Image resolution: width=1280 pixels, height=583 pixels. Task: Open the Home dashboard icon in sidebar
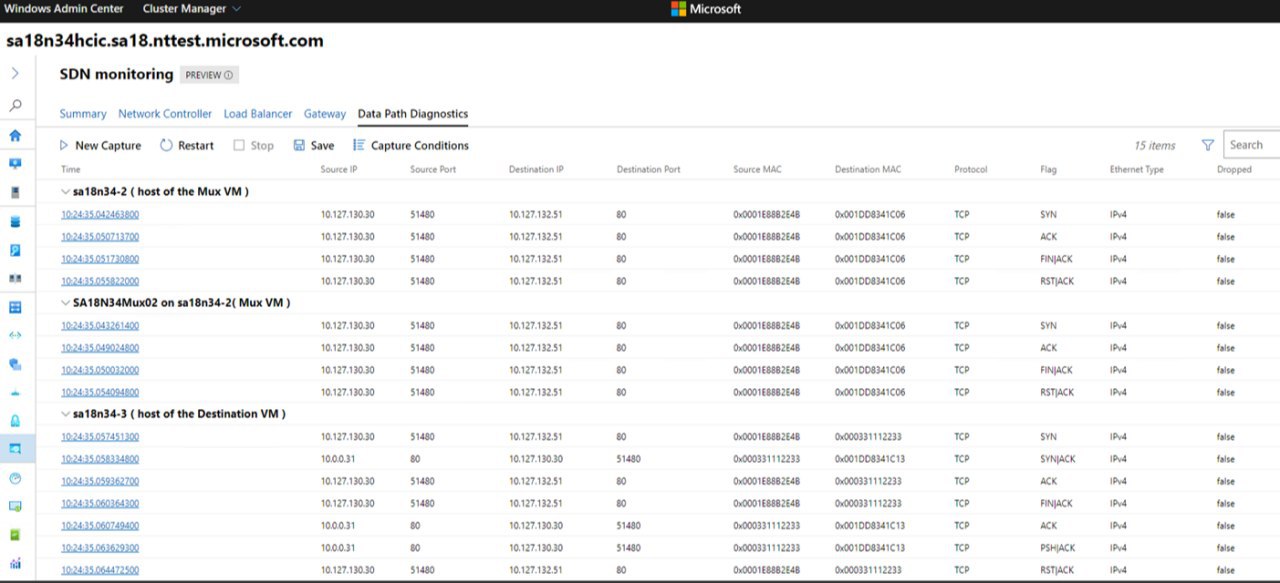click(x=15, y=136)
